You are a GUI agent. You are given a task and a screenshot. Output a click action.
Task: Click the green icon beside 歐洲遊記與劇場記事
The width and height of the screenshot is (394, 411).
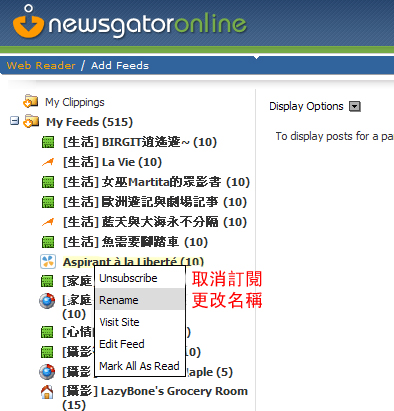[48, 202]
